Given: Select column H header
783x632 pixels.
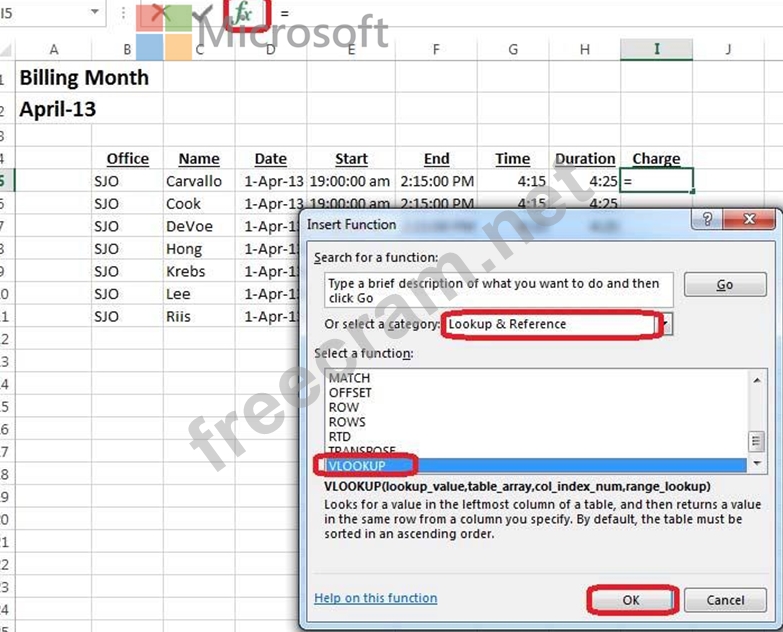Looking at the screenshot, I should click(x=585, y=49).
